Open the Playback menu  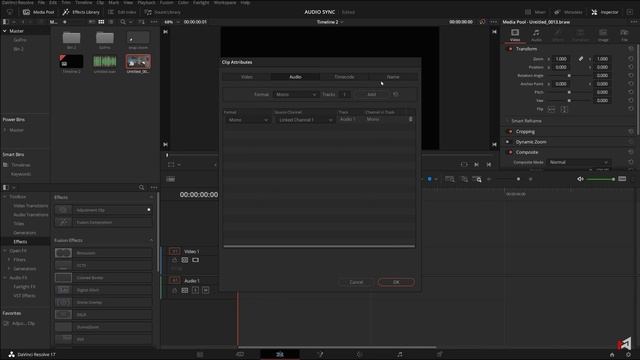(x=146, y=2)
